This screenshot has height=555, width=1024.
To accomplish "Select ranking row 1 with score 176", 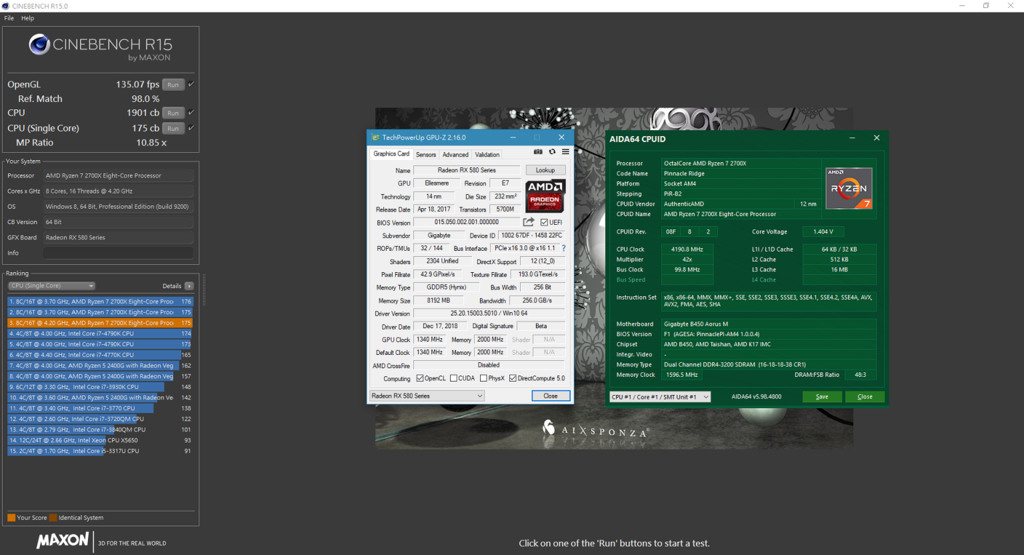I will (x=100, y=302).
